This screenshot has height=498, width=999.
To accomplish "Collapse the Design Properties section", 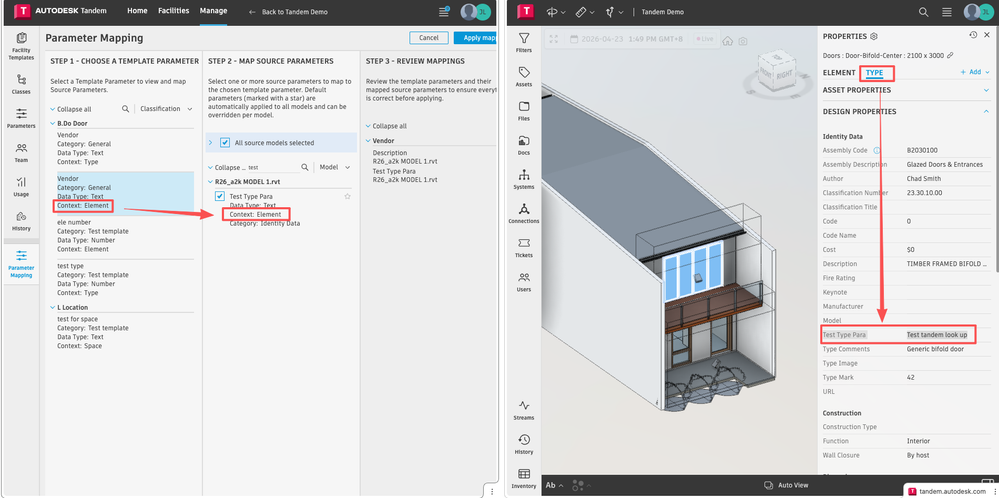I will click(987, 111).
